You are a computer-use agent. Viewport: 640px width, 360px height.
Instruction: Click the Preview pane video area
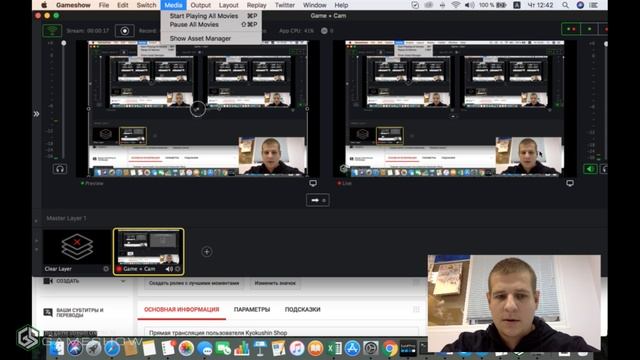(198, 109)
